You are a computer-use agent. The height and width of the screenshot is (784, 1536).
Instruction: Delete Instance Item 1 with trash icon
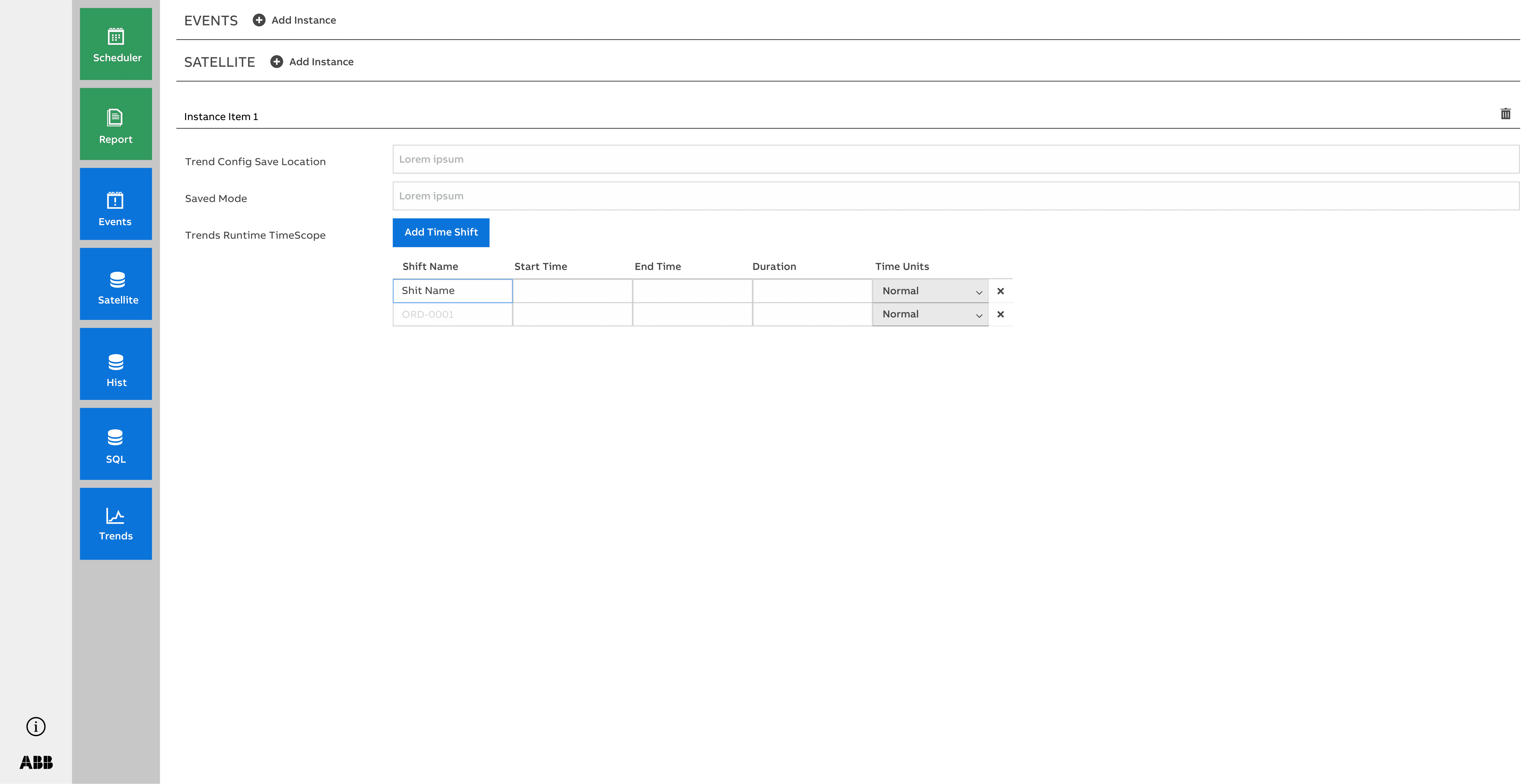point(1505,114)
